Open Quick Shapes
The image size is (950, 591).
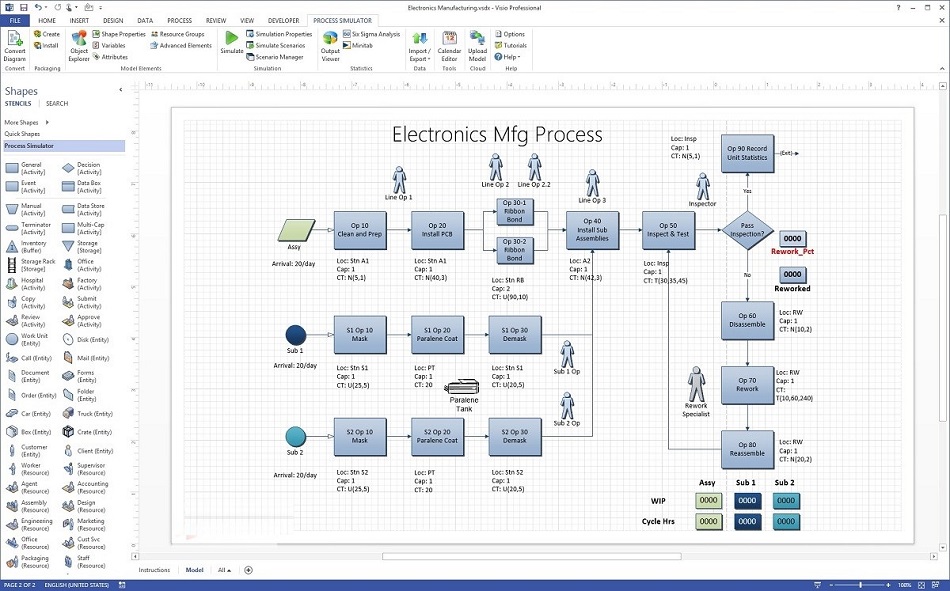22,134
